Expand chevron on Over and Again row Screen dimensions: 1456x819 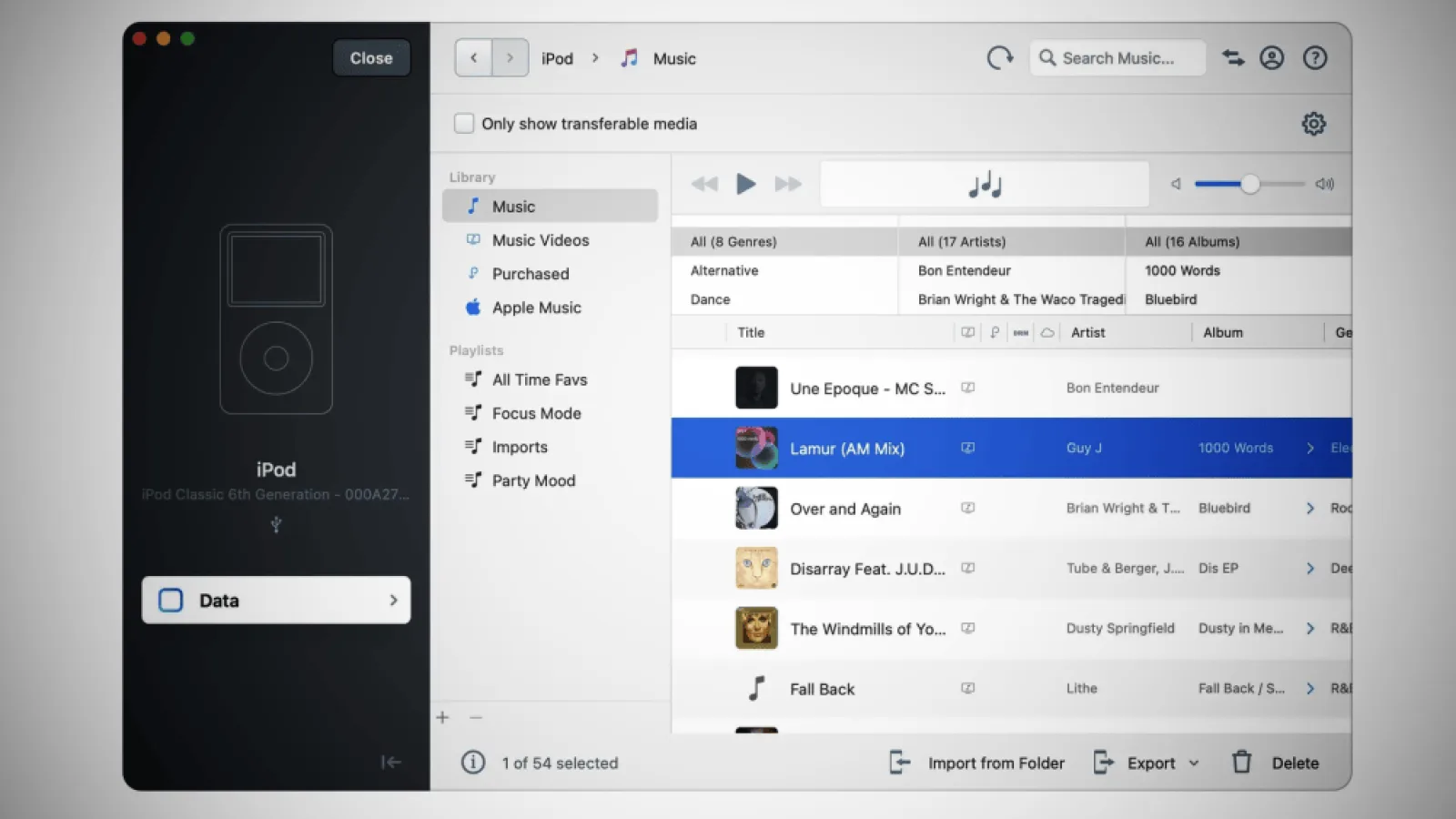click(1310, 508)
